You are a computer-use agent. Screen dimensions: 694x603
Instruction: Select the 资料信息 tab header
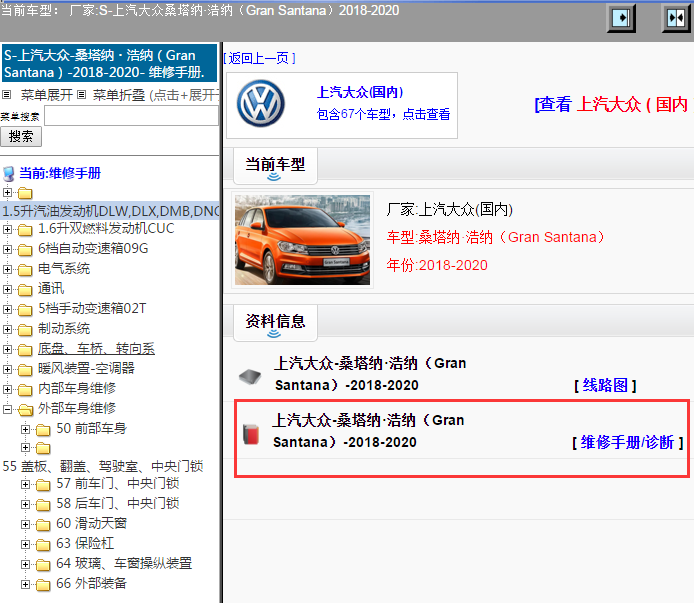tap(275, 322)
